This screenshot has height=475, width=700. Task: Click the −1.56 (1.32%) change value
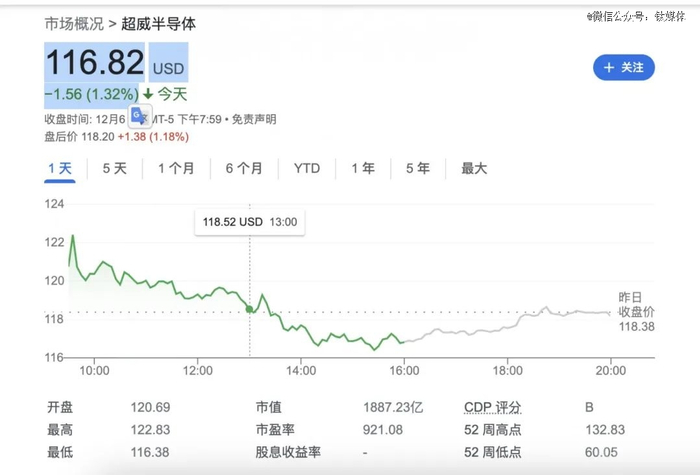pos(92,94)
